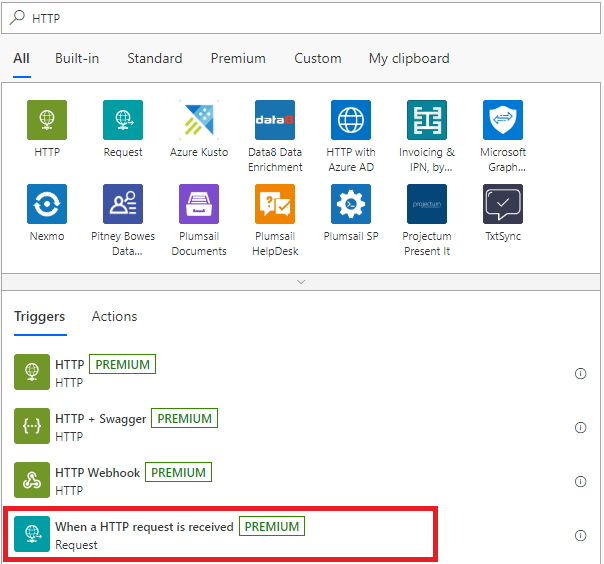Open the Nexmo connector icon
The image size is (604, 564).
(47, 204)
